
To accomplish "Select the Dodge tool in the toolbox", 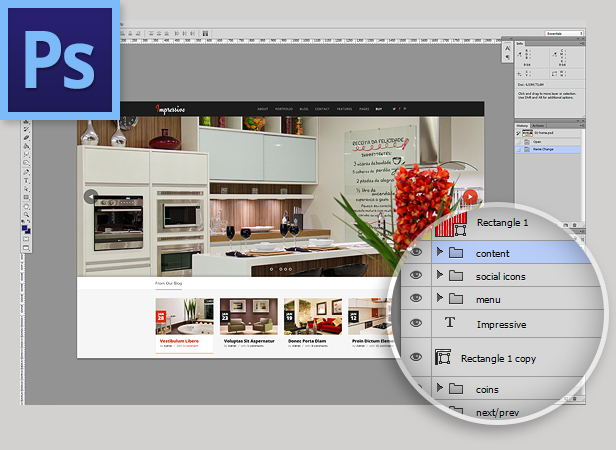I will [x=26, y=162].
